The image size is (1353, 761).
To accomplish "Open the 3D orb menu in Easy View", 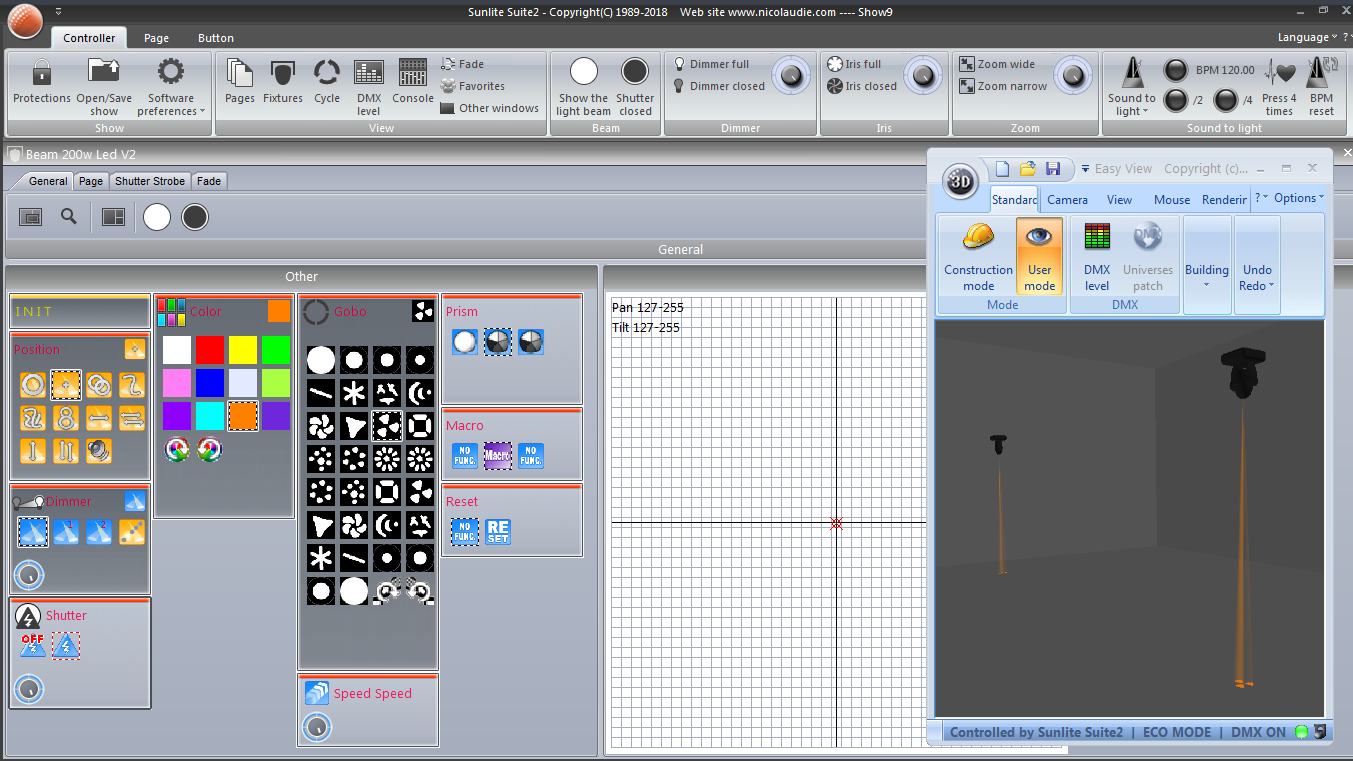I will 960,182.
